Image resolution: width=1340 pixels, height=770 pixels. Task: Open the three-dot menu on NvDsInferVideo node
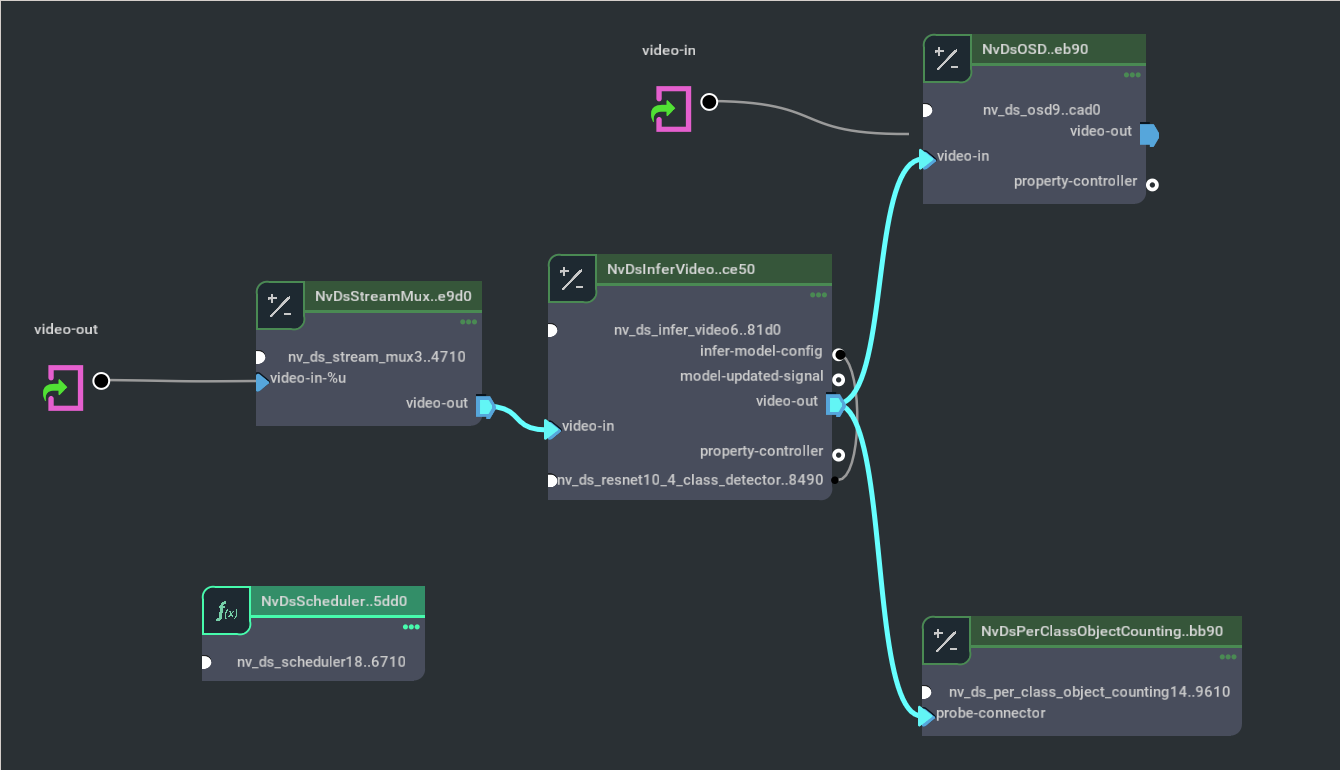[x=819, y=295]
